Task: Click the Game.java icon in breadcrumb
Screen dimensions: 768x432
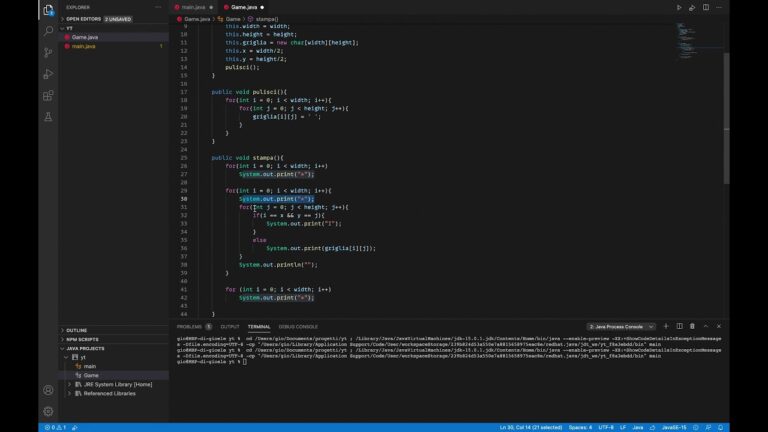Action: [179, 19]
